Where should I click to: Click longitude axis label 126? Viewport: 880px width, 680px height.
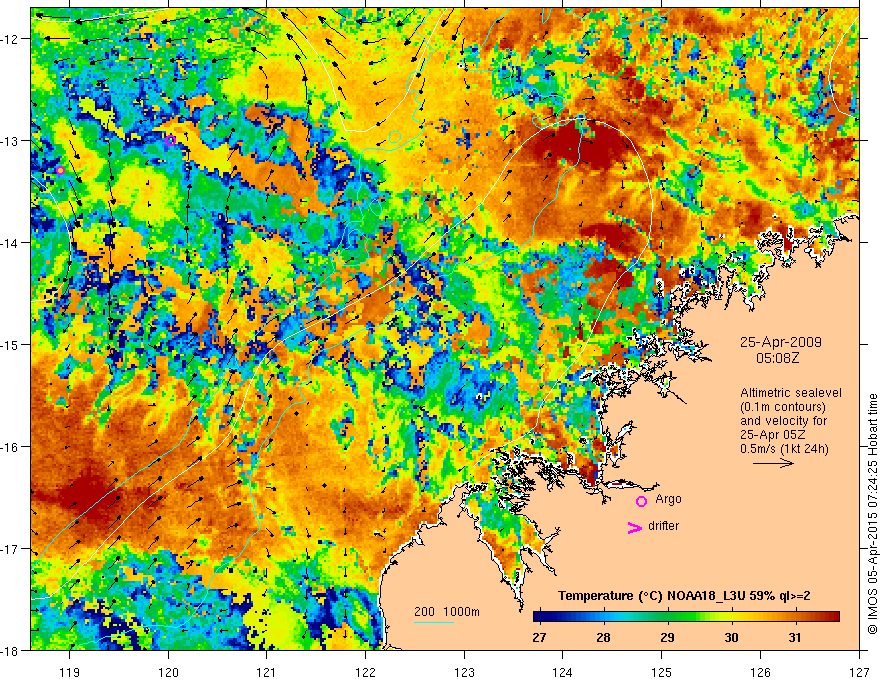(760, 672)
